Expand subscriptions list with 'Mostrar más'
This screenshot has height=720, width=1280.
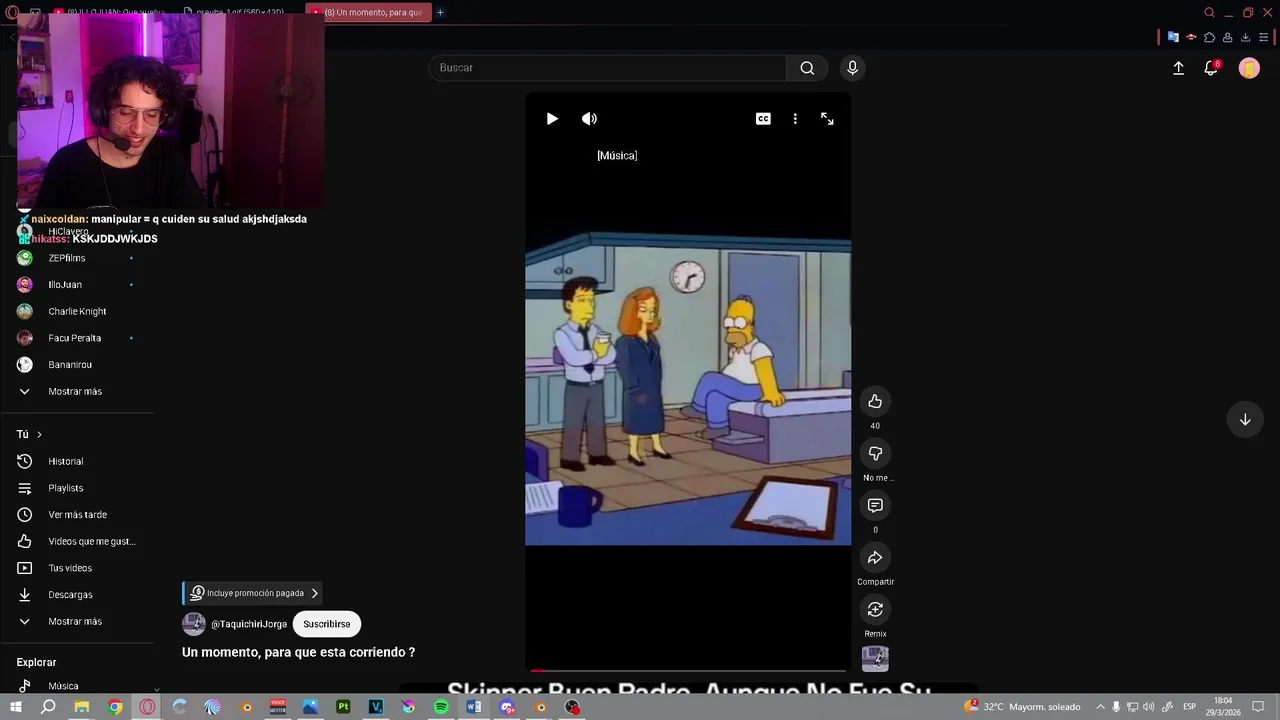(75, 391)
